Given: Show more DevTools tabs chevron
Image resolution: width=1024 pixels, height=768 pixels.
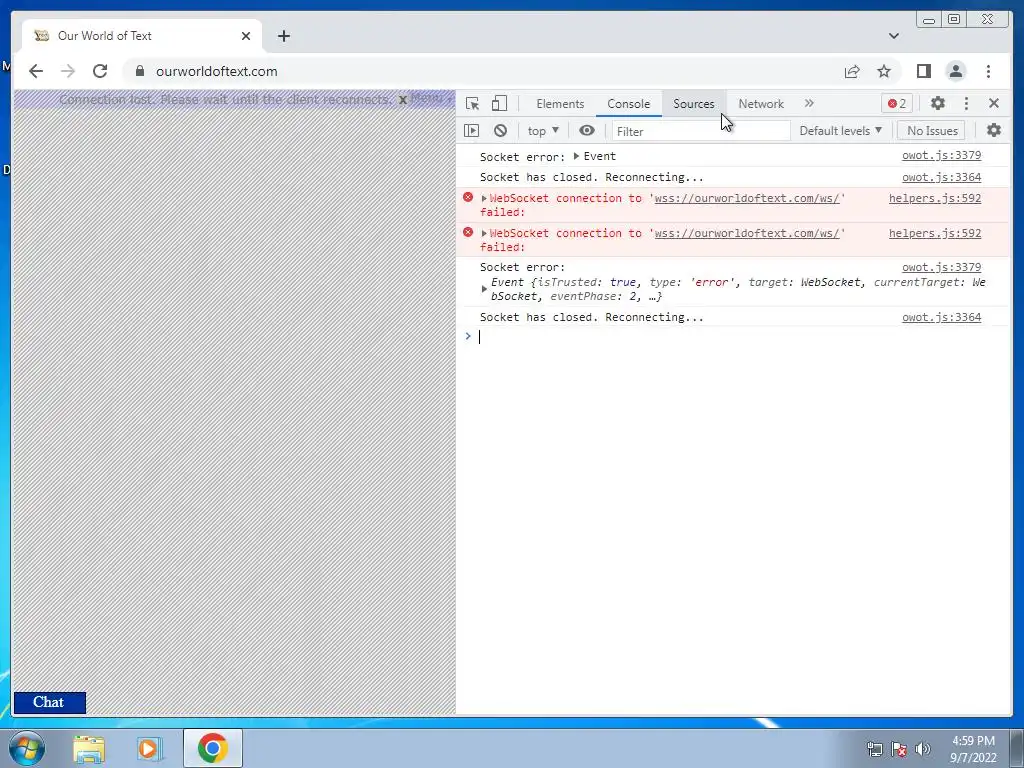Looking at the screenshot, I should pos(809,103).
